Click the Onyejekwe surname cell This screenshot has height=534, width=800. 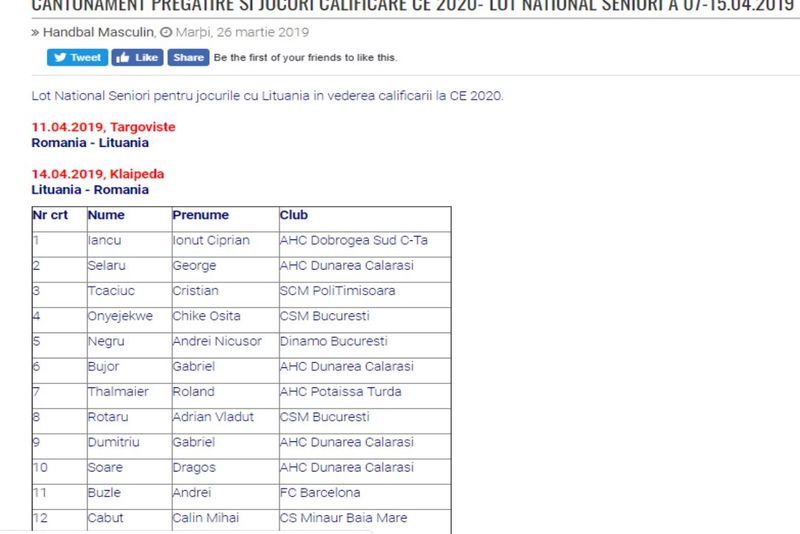[x=119, y=316]
